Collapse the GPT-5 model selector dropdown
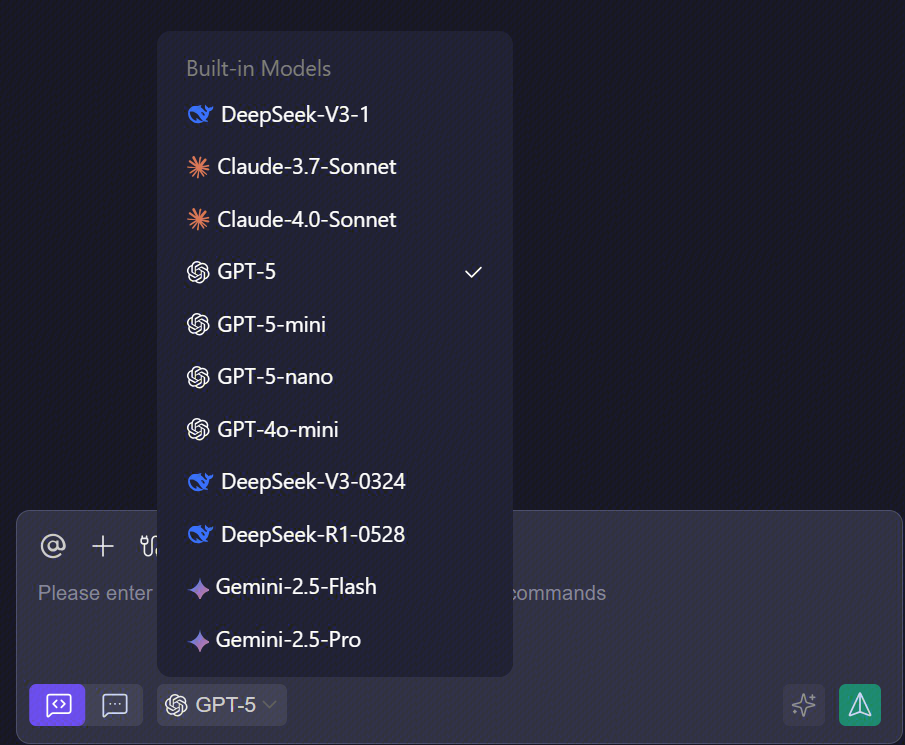Viewport: 905px width, 745px height. [x=222, y=705]
